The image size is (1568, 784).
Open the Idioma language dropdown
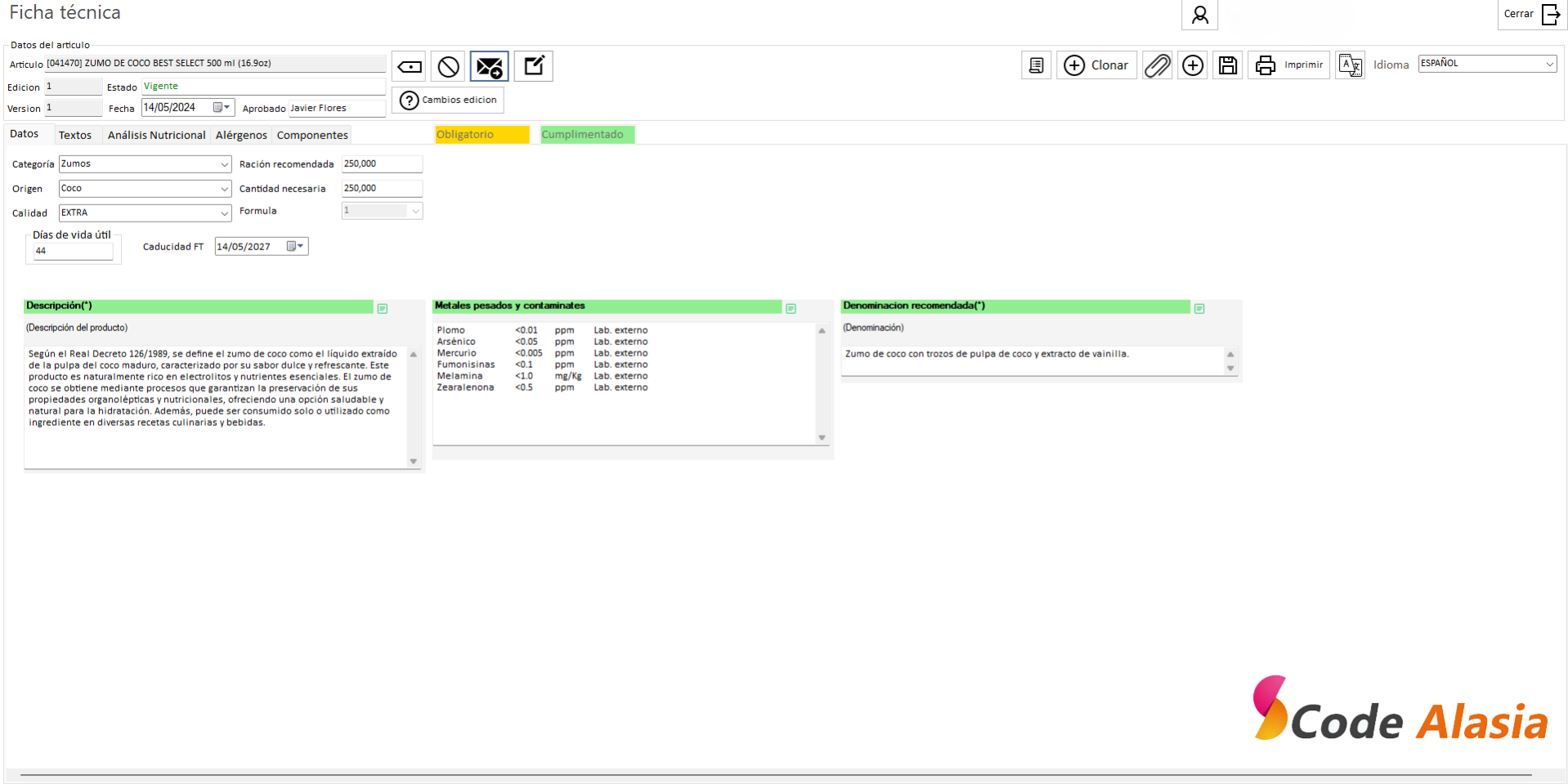coord(1549,64)
